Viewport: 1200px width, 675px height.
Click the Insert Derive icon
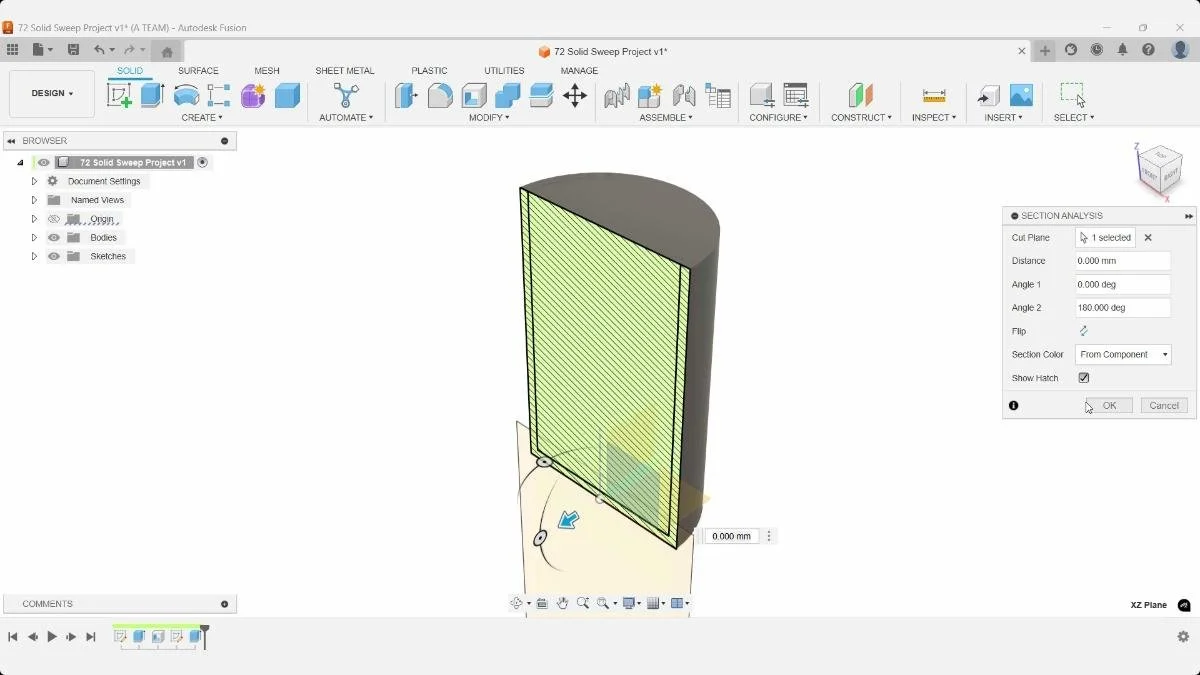tap(988, 95)
